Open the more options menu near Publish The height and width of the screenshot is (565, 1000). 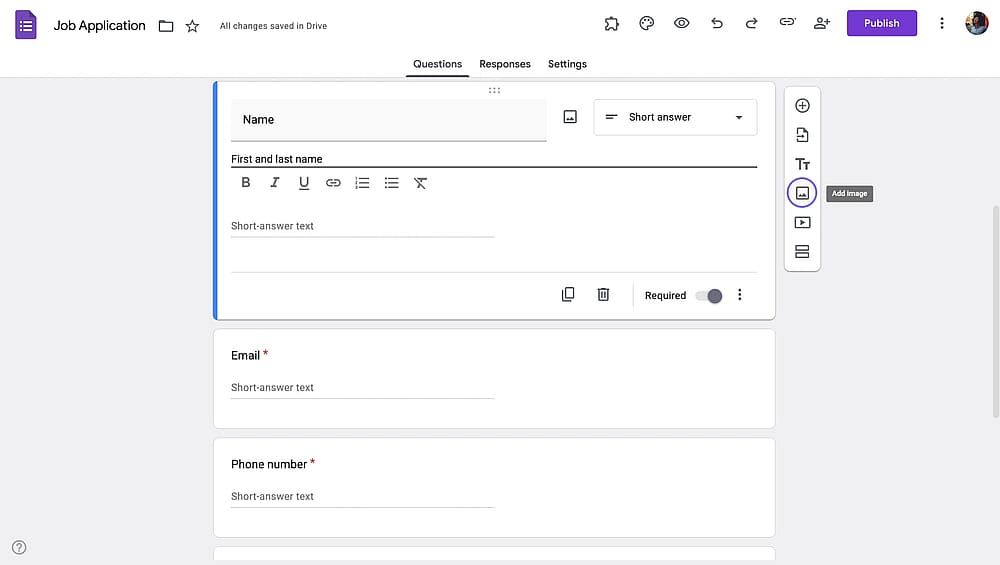pyautogui.click(x=941, y=24)
